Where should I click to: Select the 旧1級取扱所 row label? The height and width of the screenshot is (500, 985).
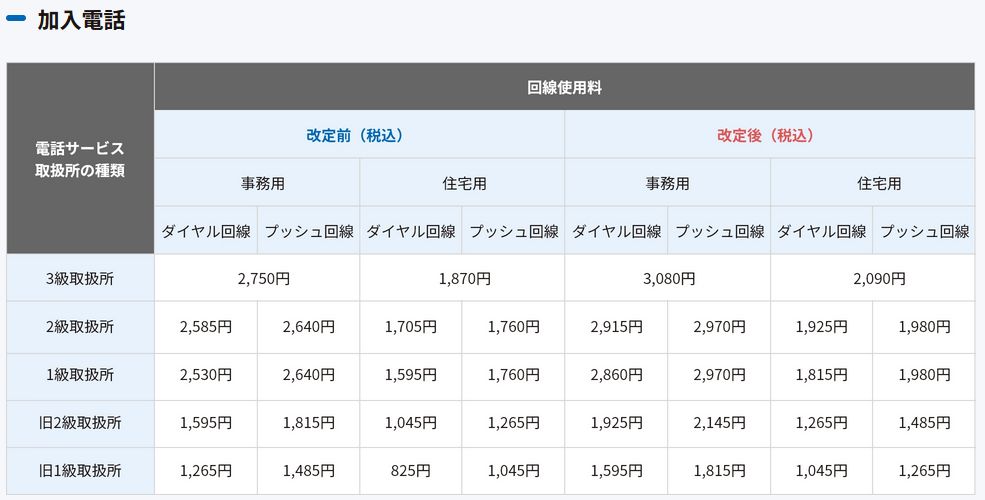click(80, 471)
